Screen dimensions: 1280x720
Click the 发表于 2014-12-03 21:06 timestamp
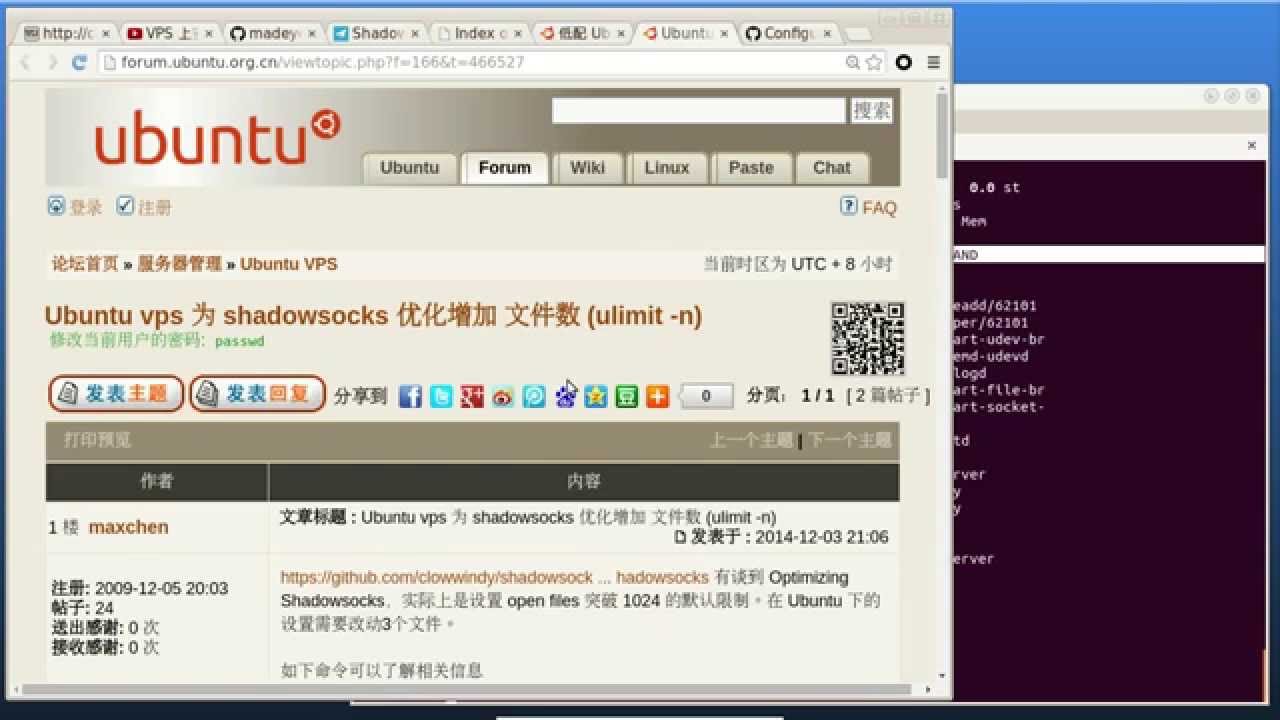coord(790,537)
